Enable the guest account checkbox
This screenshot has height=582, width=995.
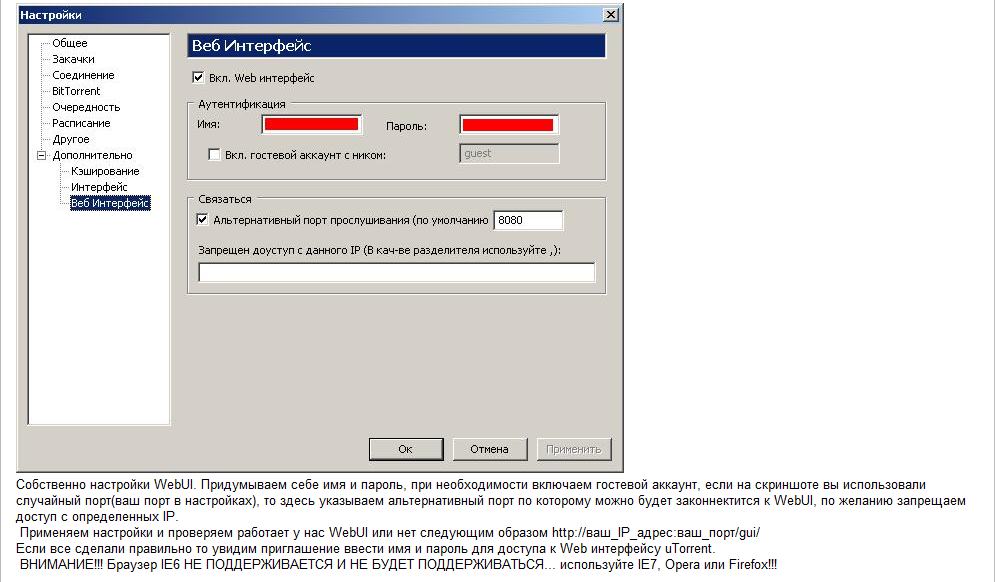point(214,154)
